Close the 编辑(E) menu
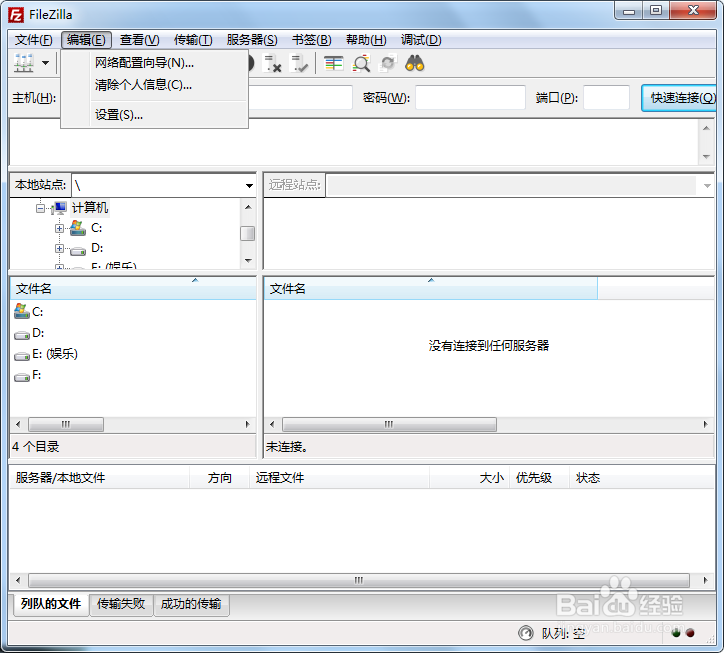Screen dimensions: 724x653 tap(86, 40)
